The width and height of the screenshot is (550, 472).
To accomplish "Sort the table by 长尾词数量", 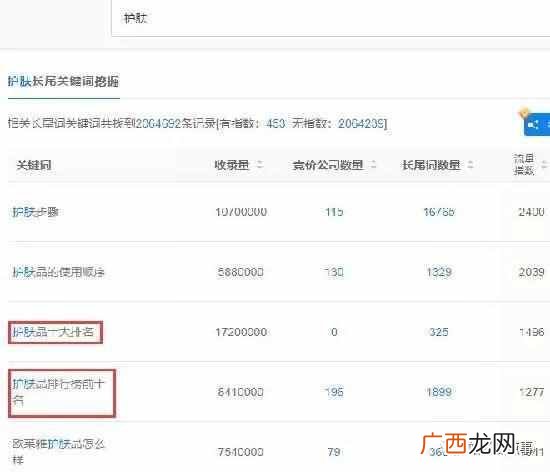I will (470, 164).
